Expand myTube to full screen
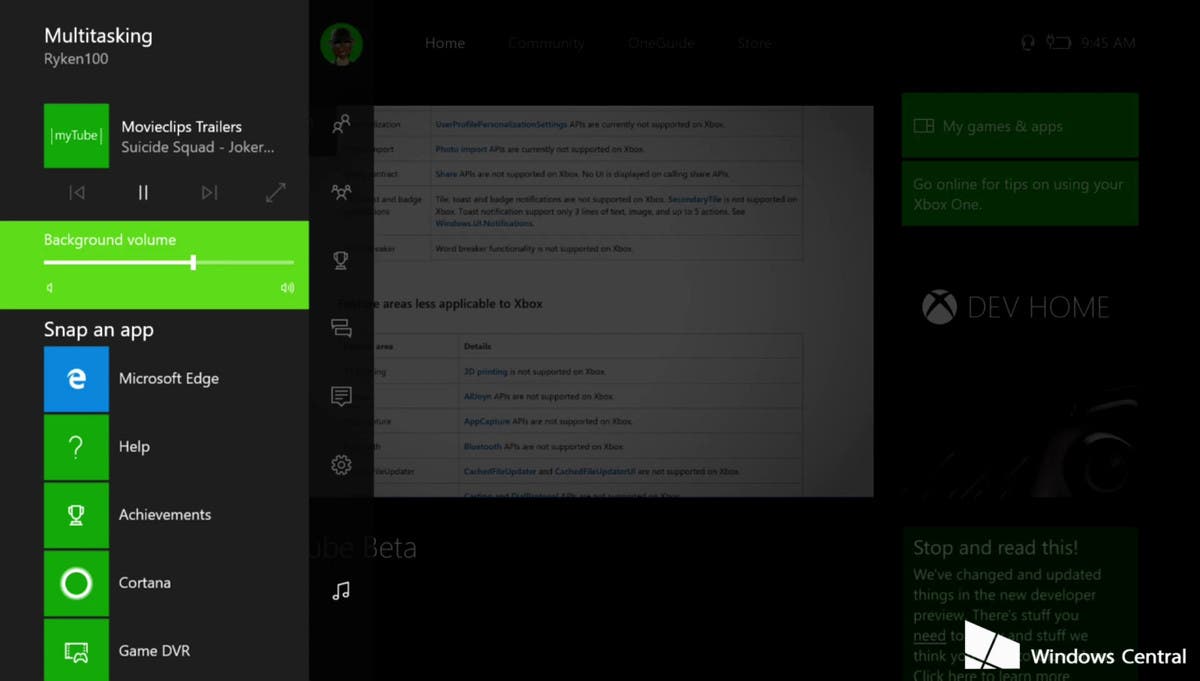 pos(276,192)
